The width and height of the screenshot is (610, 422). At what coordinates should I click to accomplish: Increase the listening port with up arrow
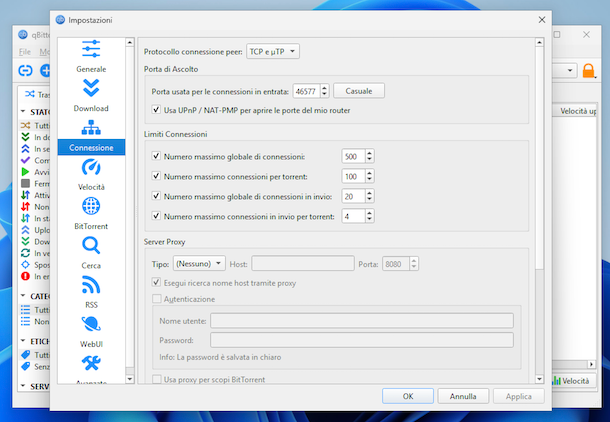(x=324, y=88)
